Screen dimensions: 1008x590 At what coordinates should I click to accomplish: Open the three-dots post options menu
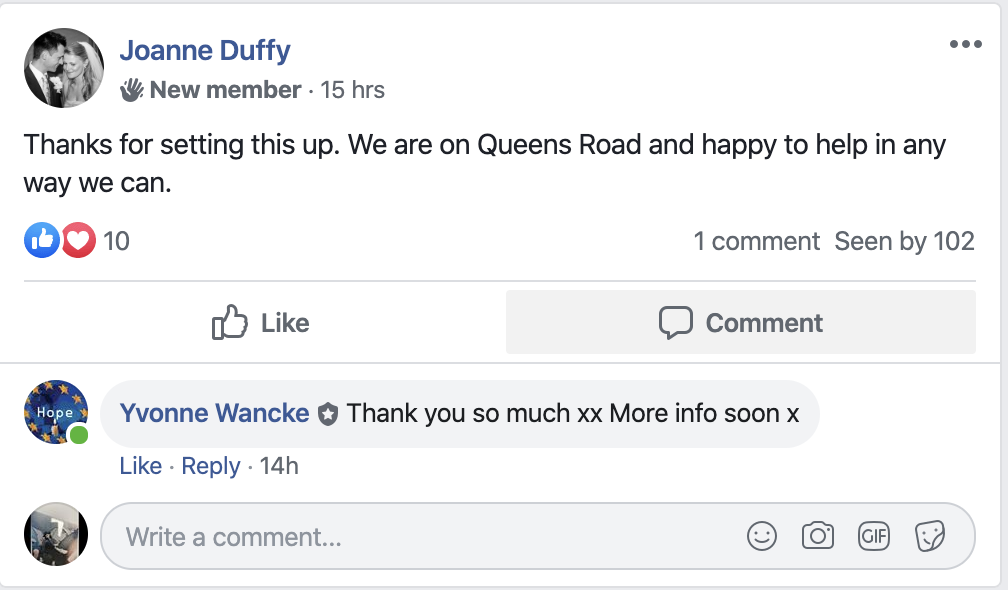(x=965, y=44)
